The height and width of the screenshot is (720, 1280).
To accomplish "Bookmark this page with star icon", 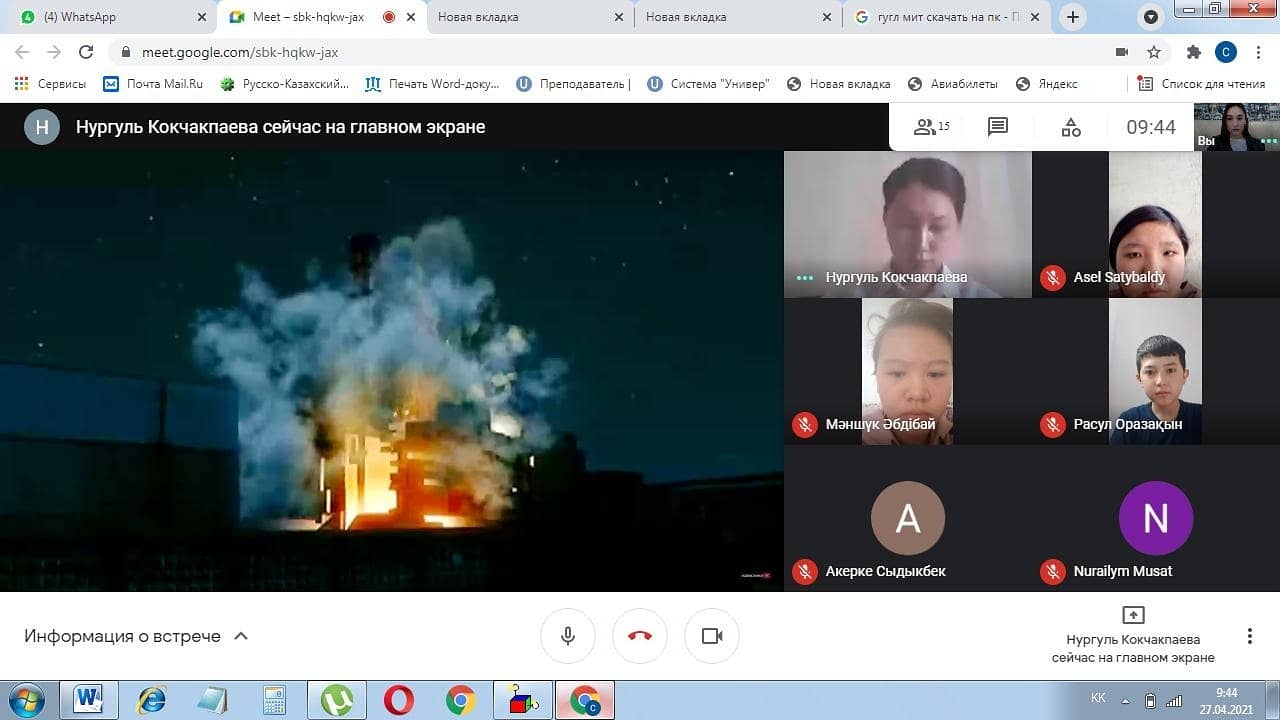I will click(1154, 52).
